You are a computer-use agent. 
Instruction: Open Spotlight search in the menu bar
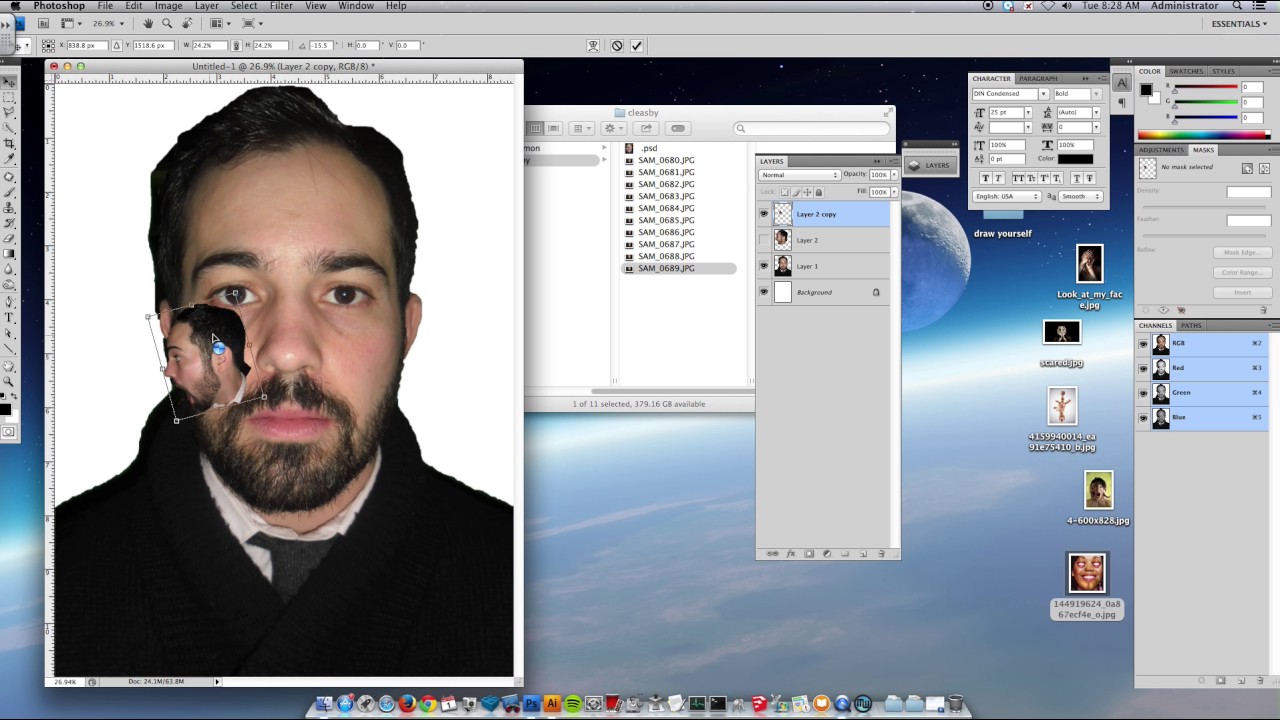pyautogui.click(x=1237, y=6)
